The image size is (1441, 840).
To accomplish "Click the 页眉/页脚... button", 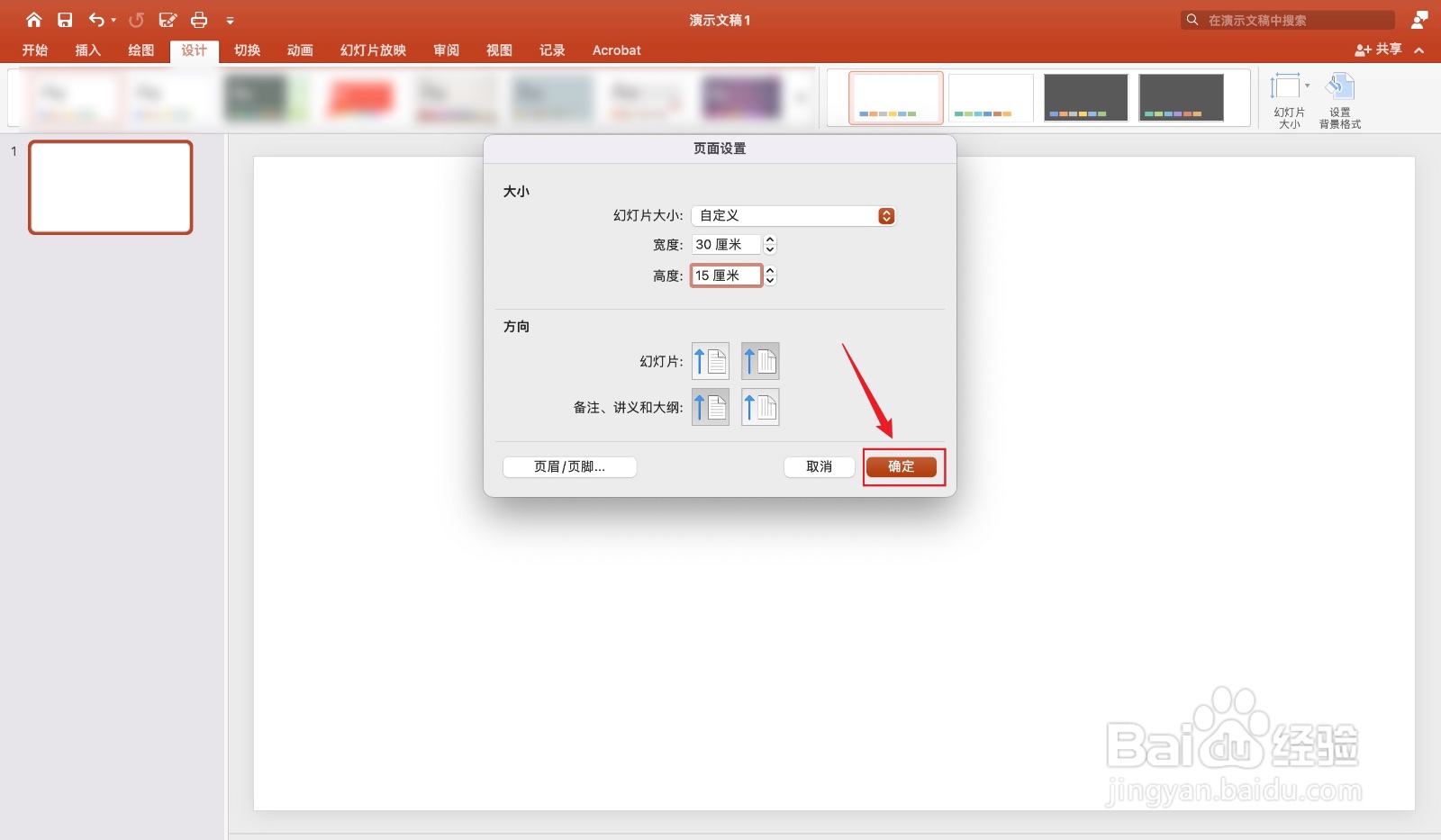I will 569,466.
